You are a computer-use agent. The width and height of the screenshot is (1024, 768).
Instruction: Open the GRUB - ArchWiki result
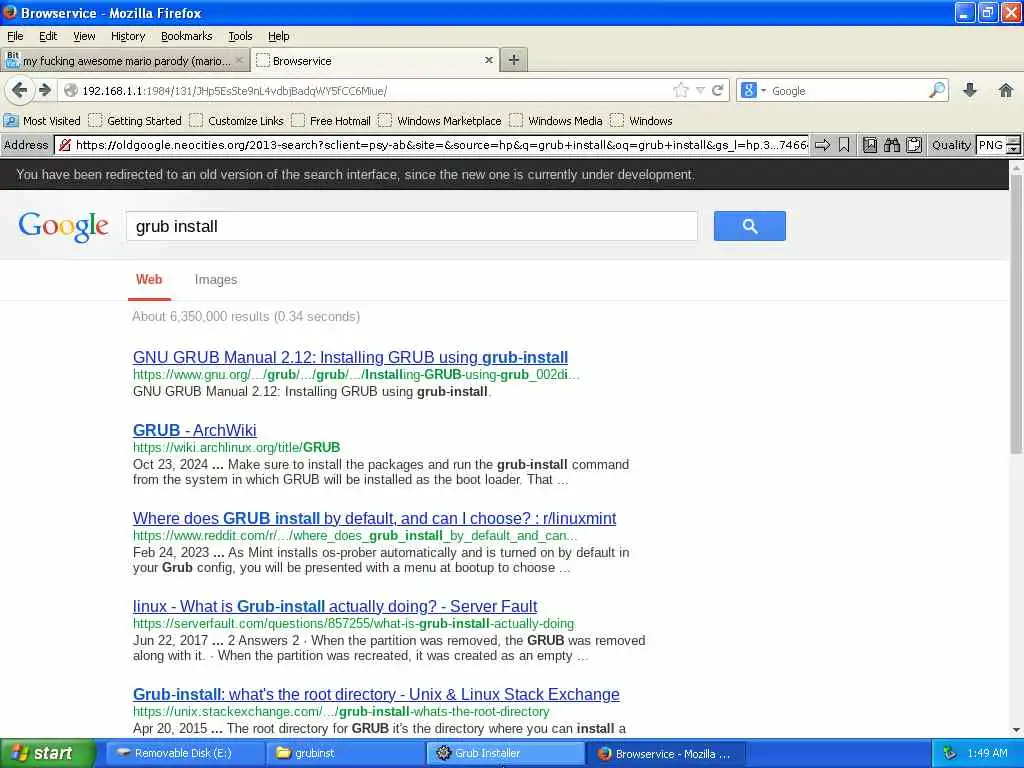pos(195,430)
